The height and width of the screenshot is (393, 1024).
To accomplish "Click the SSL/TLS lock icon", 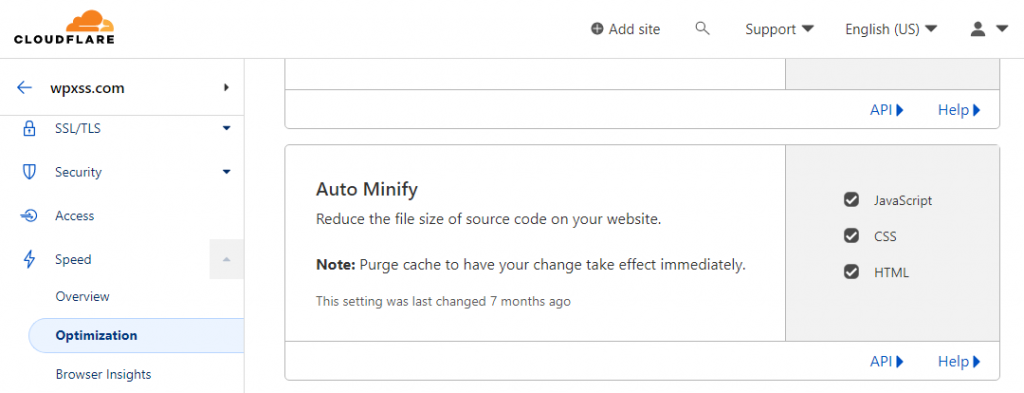I will 29,129.
